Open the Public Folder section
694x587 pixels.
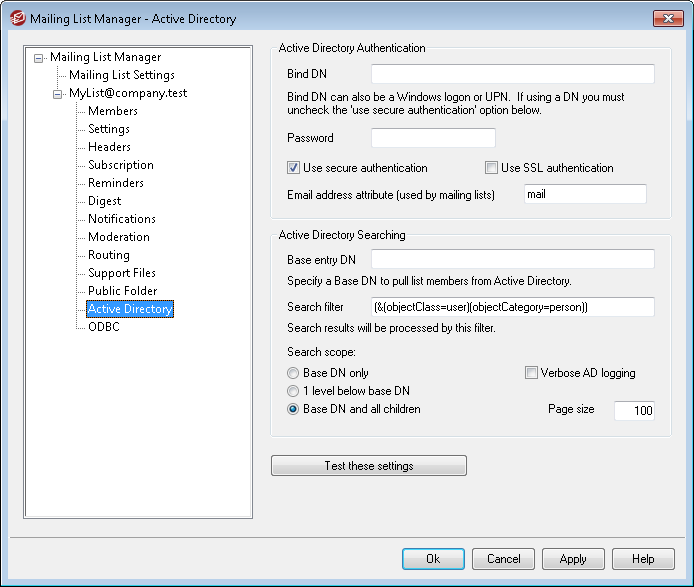pyautogui.click(x=122, y=291)
